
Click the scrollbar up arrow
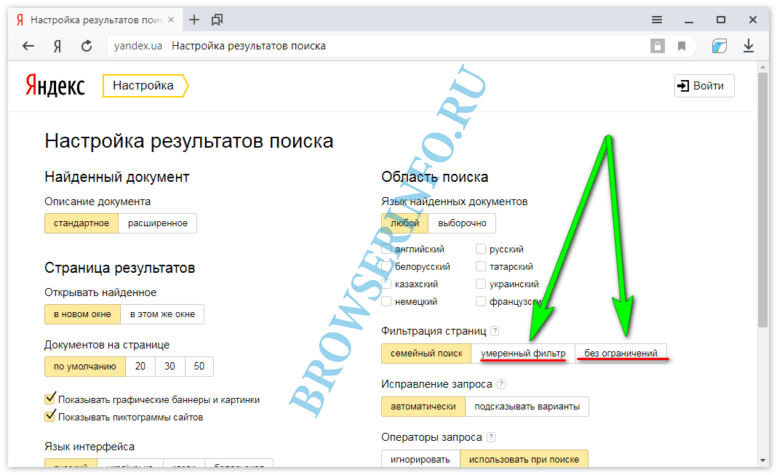(x=763, y=66)
